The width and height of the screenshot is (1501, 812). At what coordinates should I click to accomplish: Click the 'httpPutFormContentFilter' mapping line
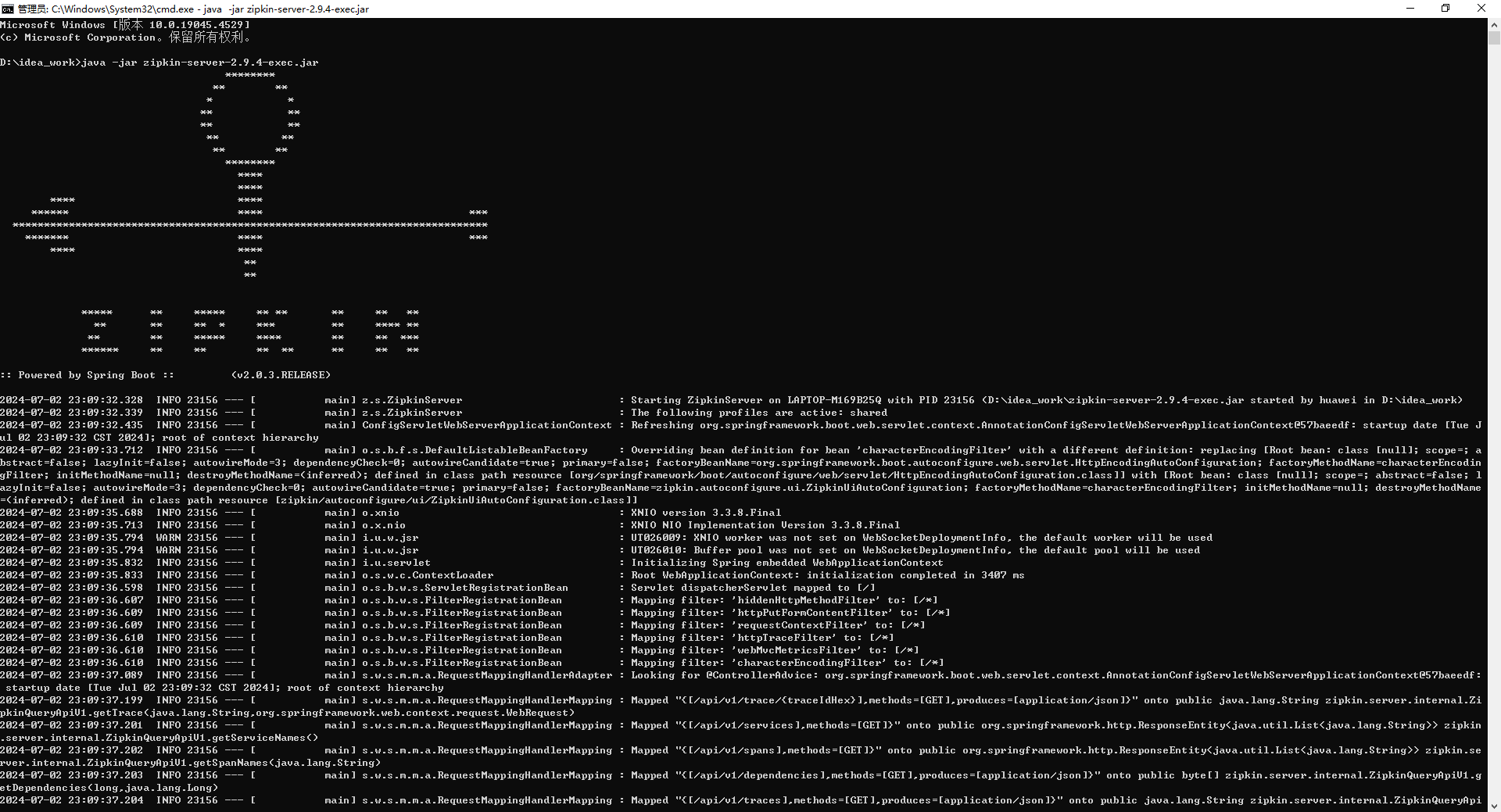coord(790,613)
